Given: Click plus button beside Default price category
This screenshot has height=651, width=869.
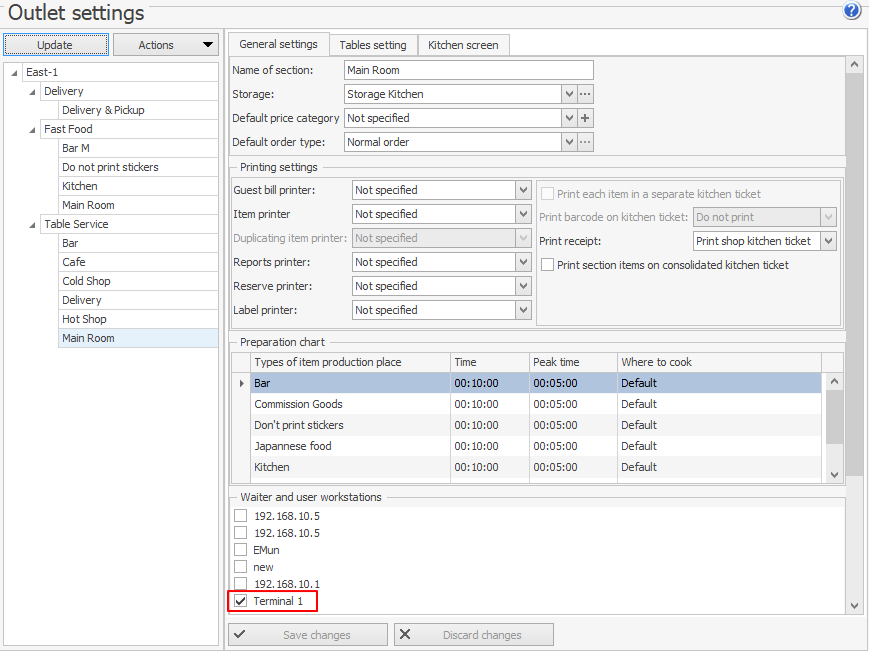Looking at the screenshot, I should [x=586, y=118].
